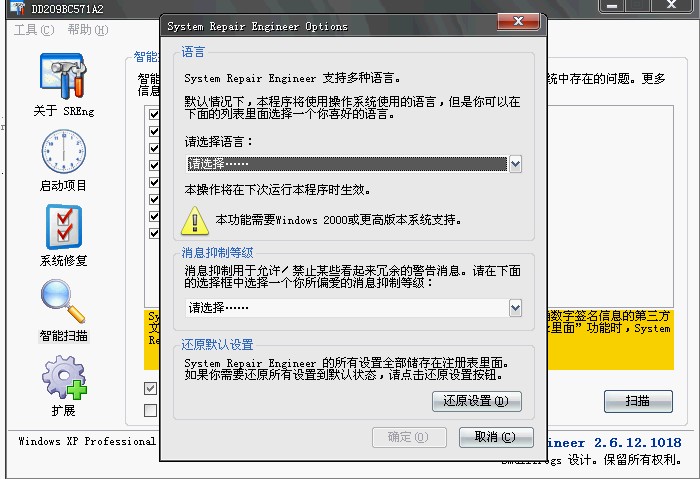Click the 取消(C) button
700x479 pixels.
[496, 437]
